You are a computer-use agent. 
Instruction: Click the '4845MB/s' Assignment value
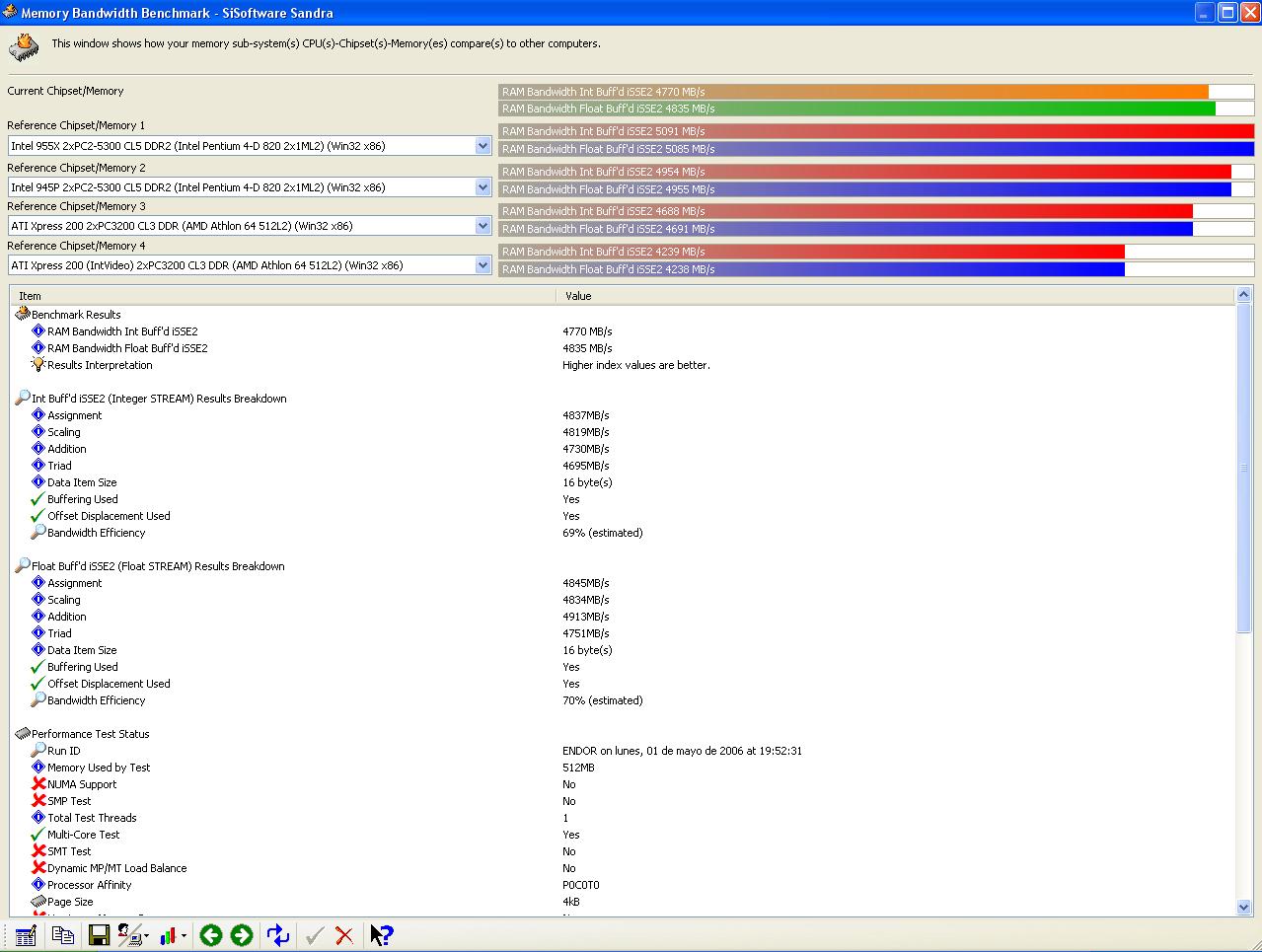click(x=586, y=583)
